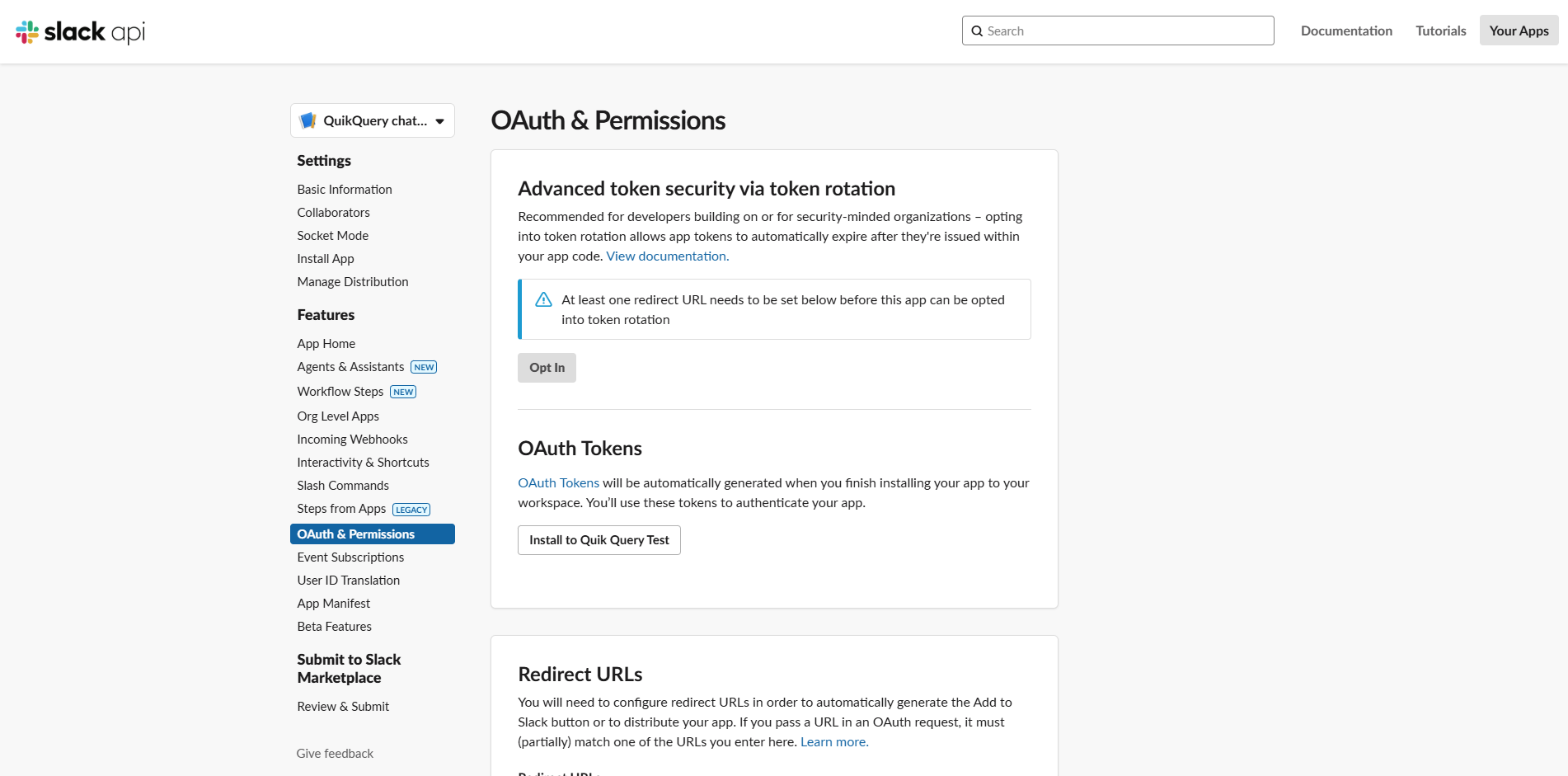The height and width of the screenshot is (776, 1568).
Task: Select Workflow Steps in the sidebar
Action: pyautogui.click(x=340, y=392)
